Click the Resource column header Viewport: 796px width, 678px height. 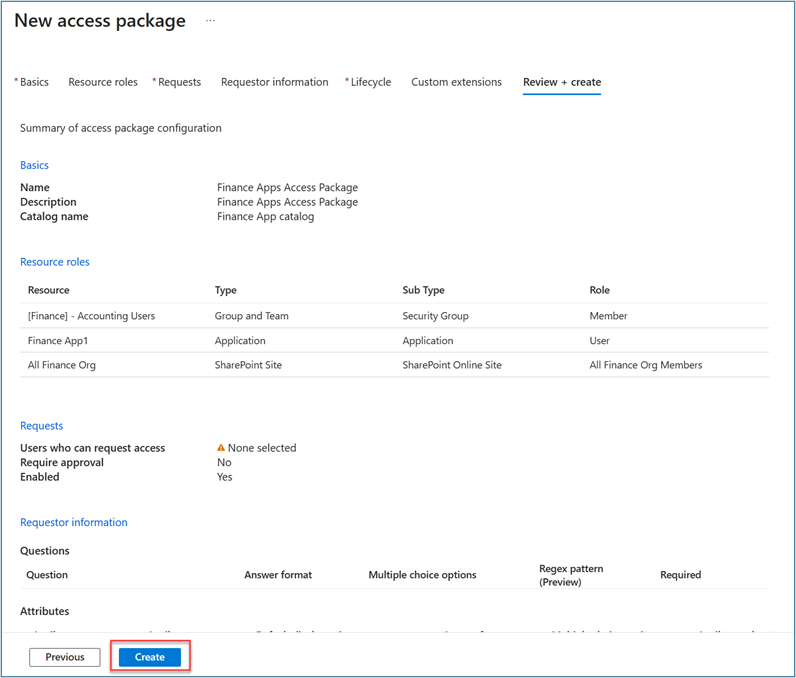click(x=49, y=290)
